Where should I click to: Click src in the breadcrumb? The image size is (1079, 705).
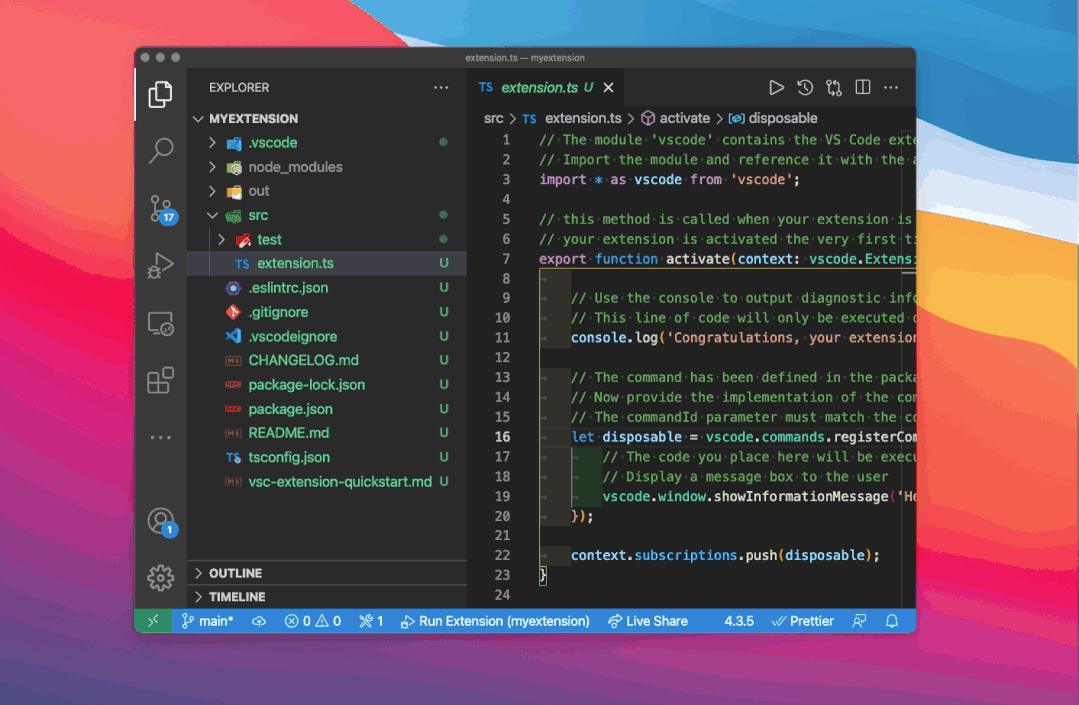(x=493, y=118)
